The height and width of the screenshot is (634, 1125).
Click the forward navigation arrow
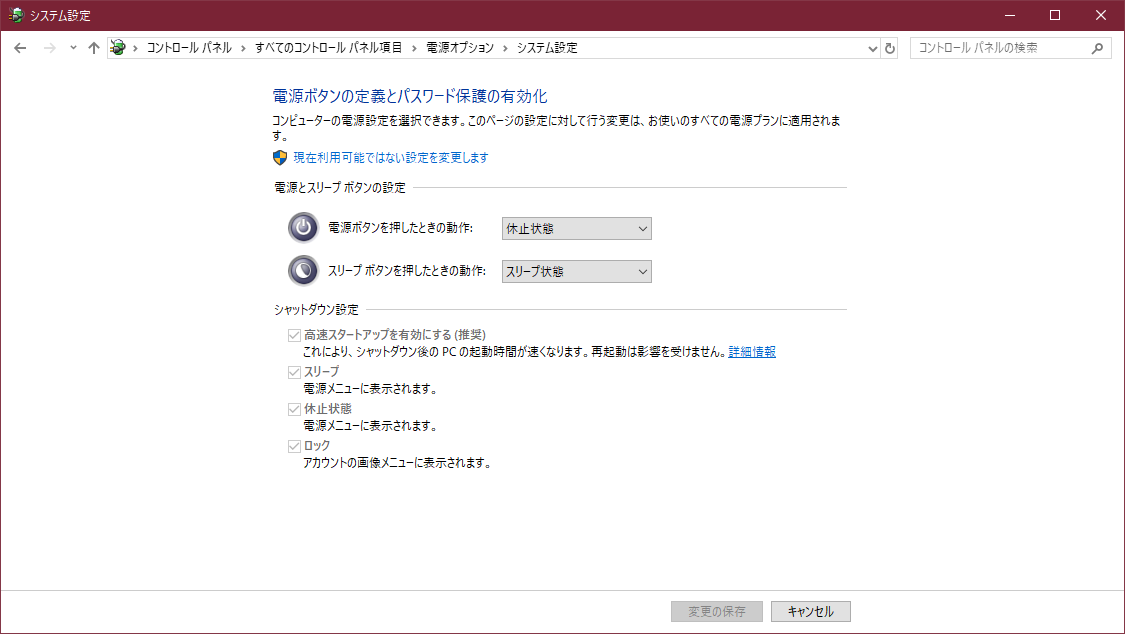point(50,48)
